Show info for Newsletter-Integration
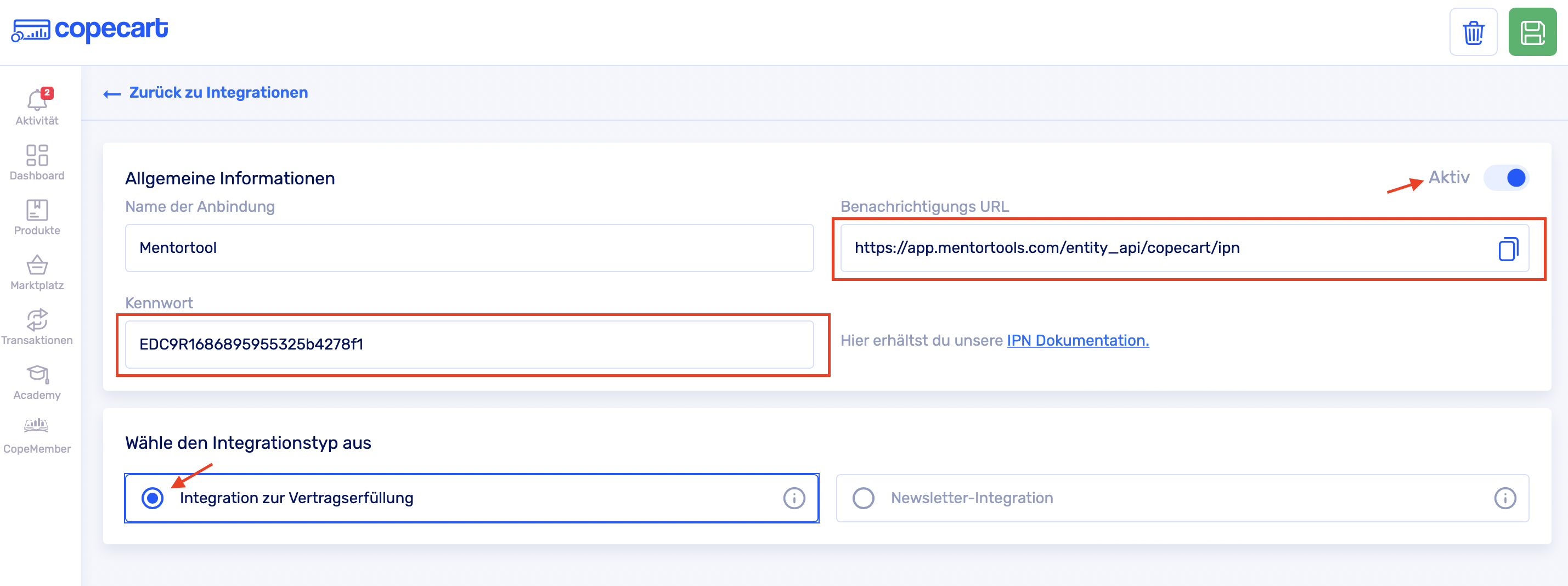 1504,498
